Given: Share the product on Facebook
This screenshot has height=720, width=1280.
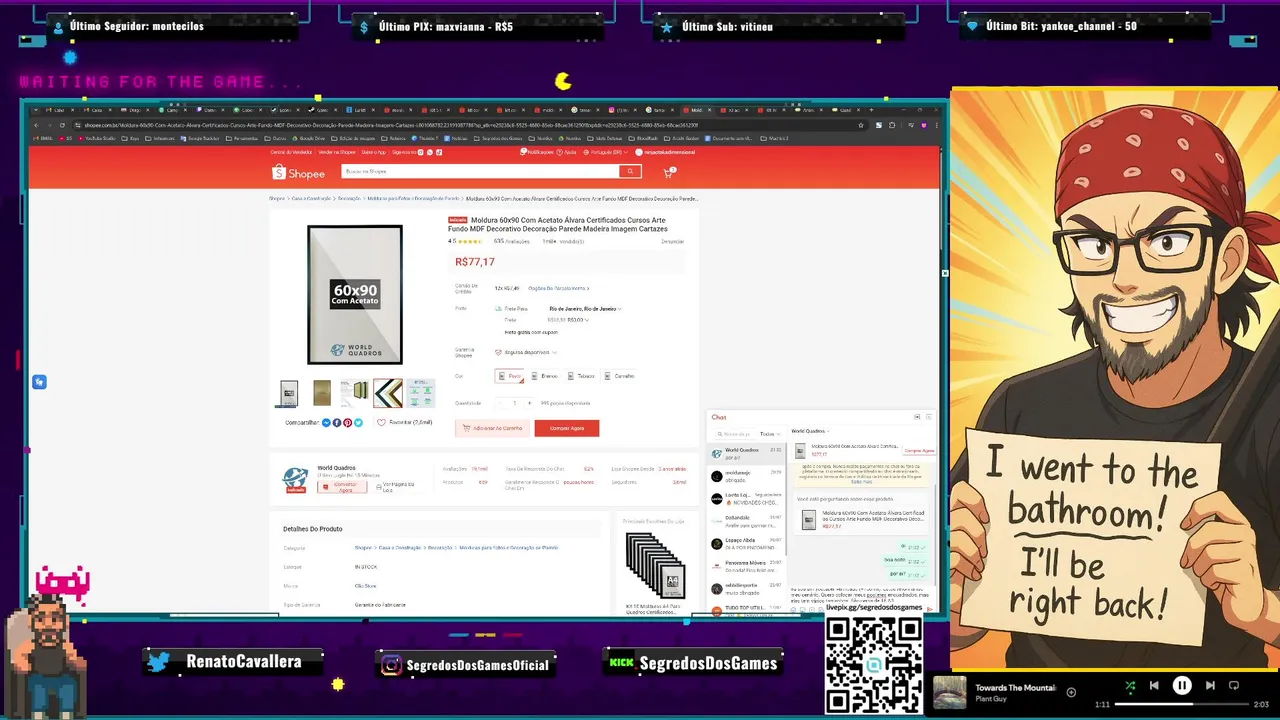Looking at the screenshot, I should (337, 423).
